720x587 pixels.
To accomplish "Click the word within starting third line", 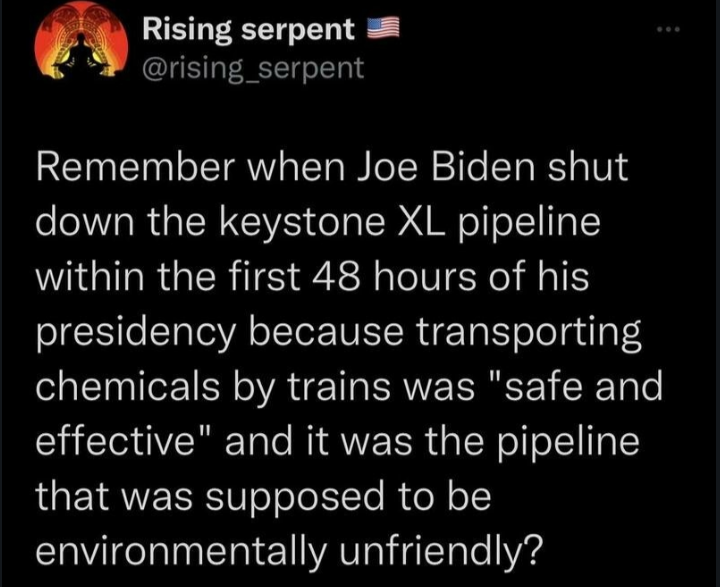I will click(x=90, y=277).
